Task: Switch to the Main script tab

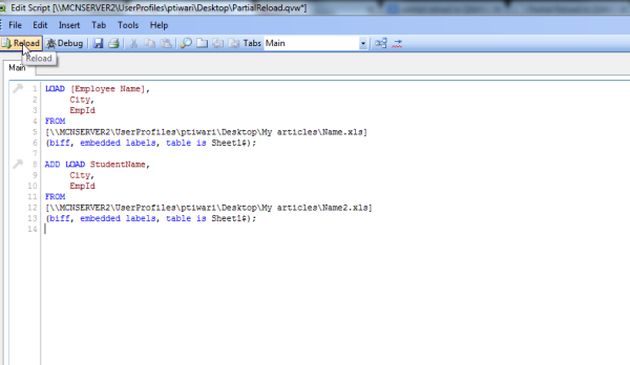Action: (17, 68)
